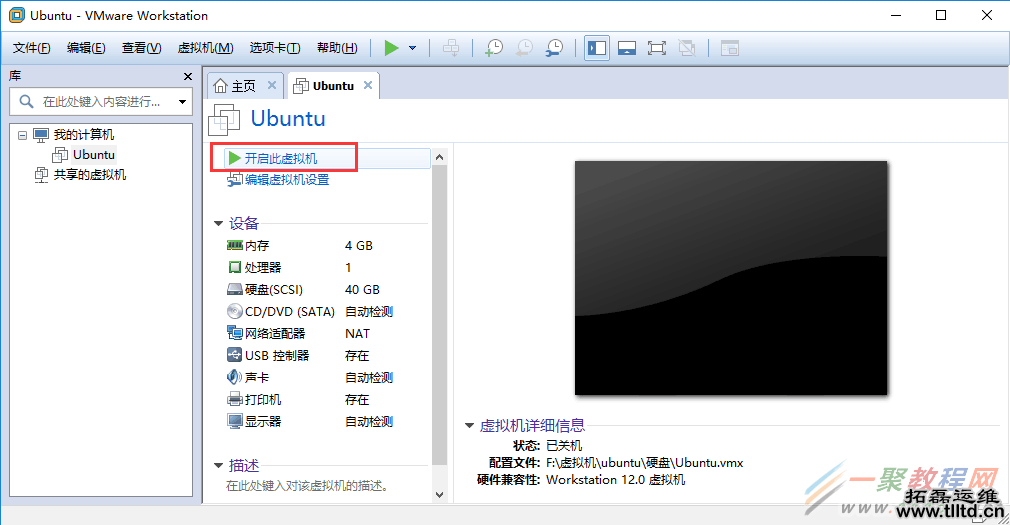This screenshot has width=1010, height=525.
Task: Click the library search input field
Action: tap(100, 102)
